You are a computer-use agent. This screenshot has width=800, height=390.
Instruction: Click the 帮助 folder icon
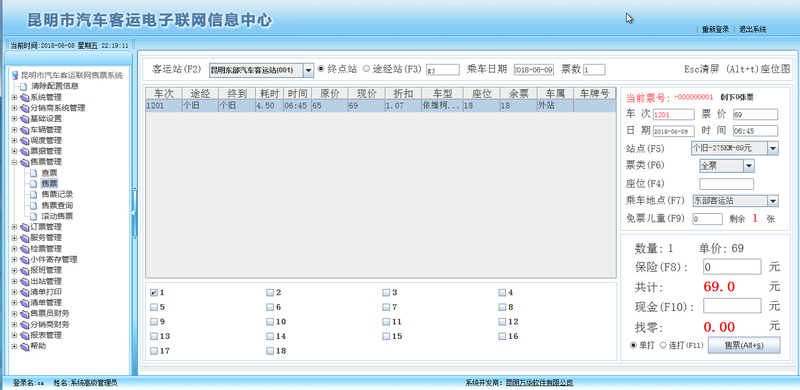pos(24,346)
